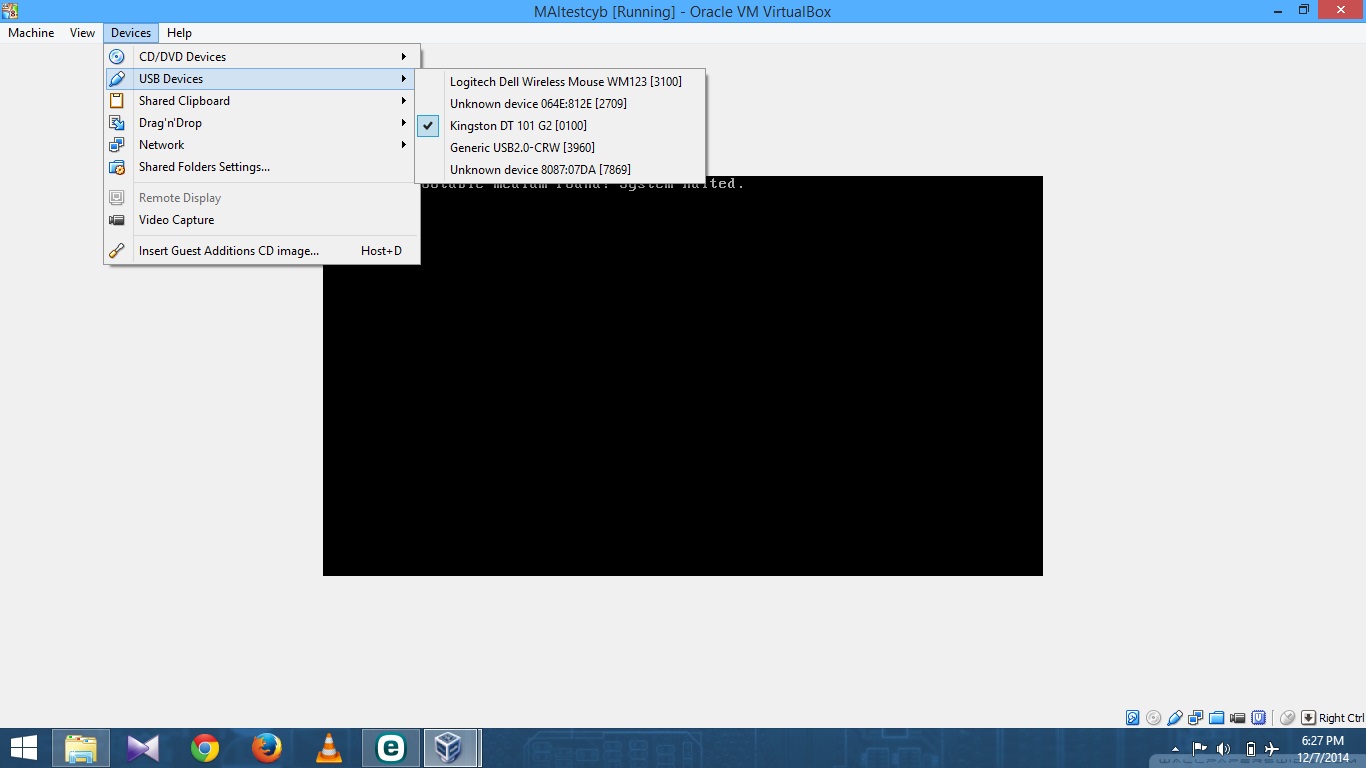Click the virtualization features chip icon
The width and height of the screenshot is (1366, 768).
tap(1259, 718)
